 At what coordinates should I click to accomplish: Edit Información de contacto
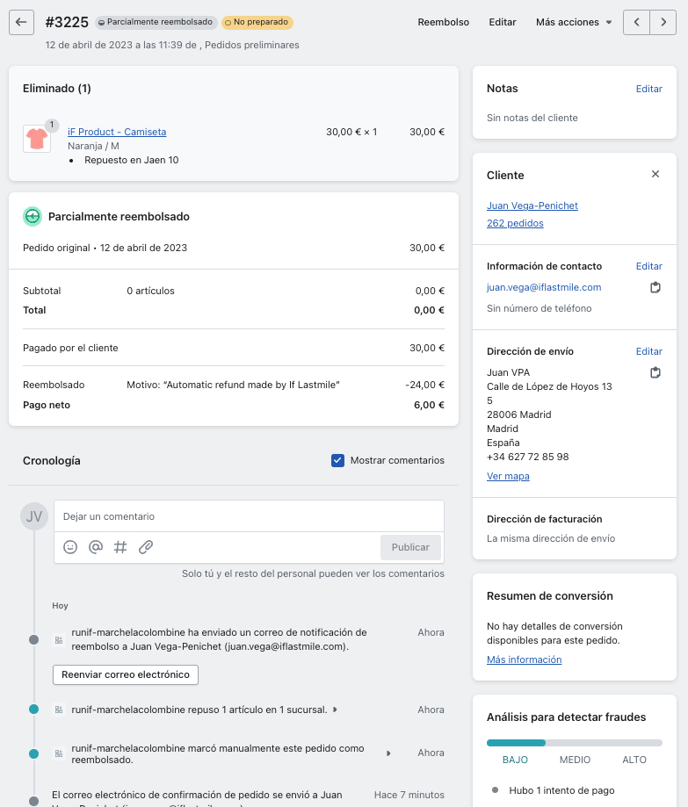649,266
